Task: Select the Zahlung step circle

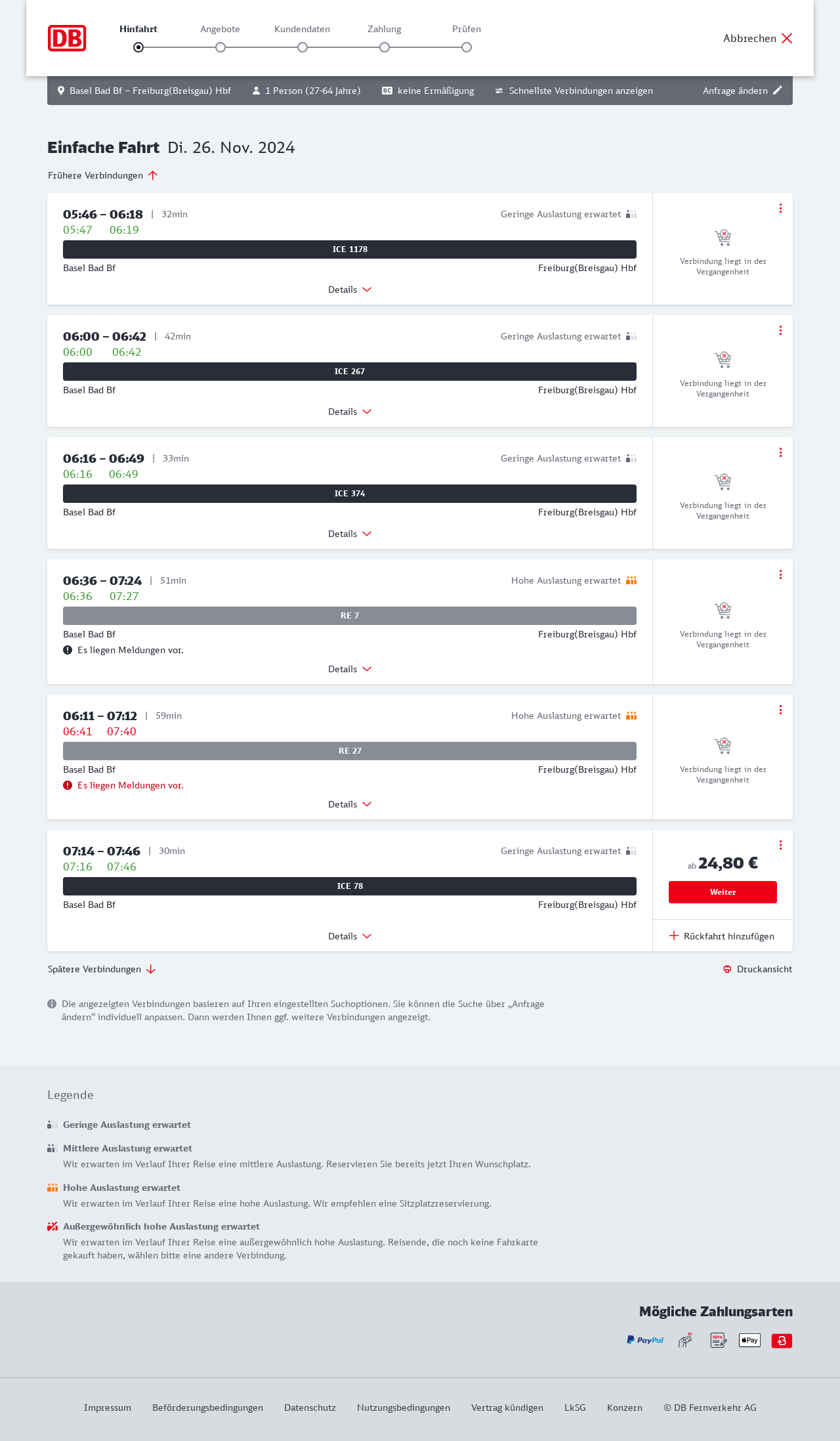Action: click(385, 47)
